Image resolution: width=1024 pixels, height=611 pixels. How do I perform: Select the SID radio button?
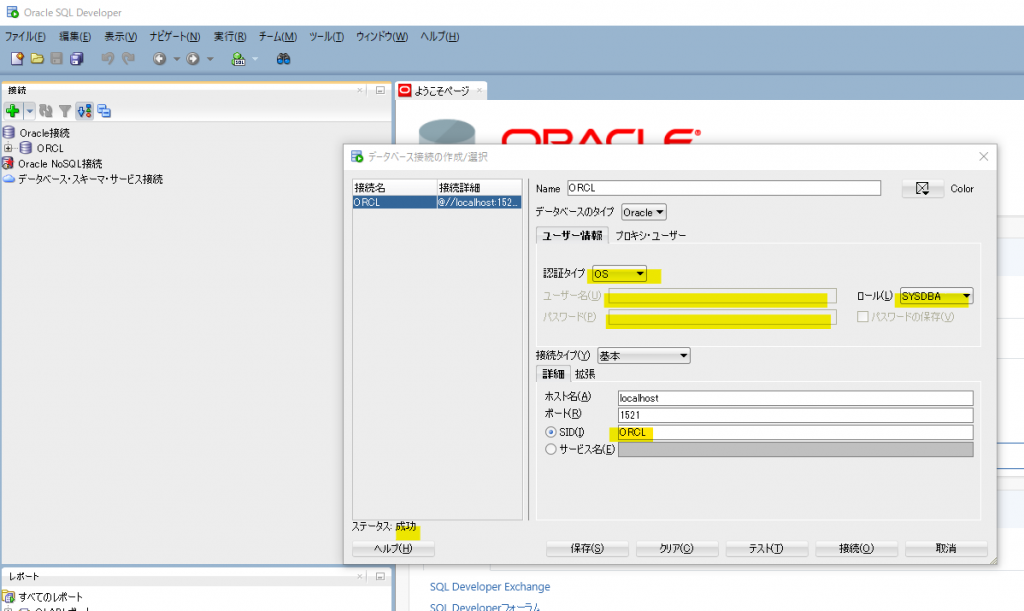tap(551, 432)
